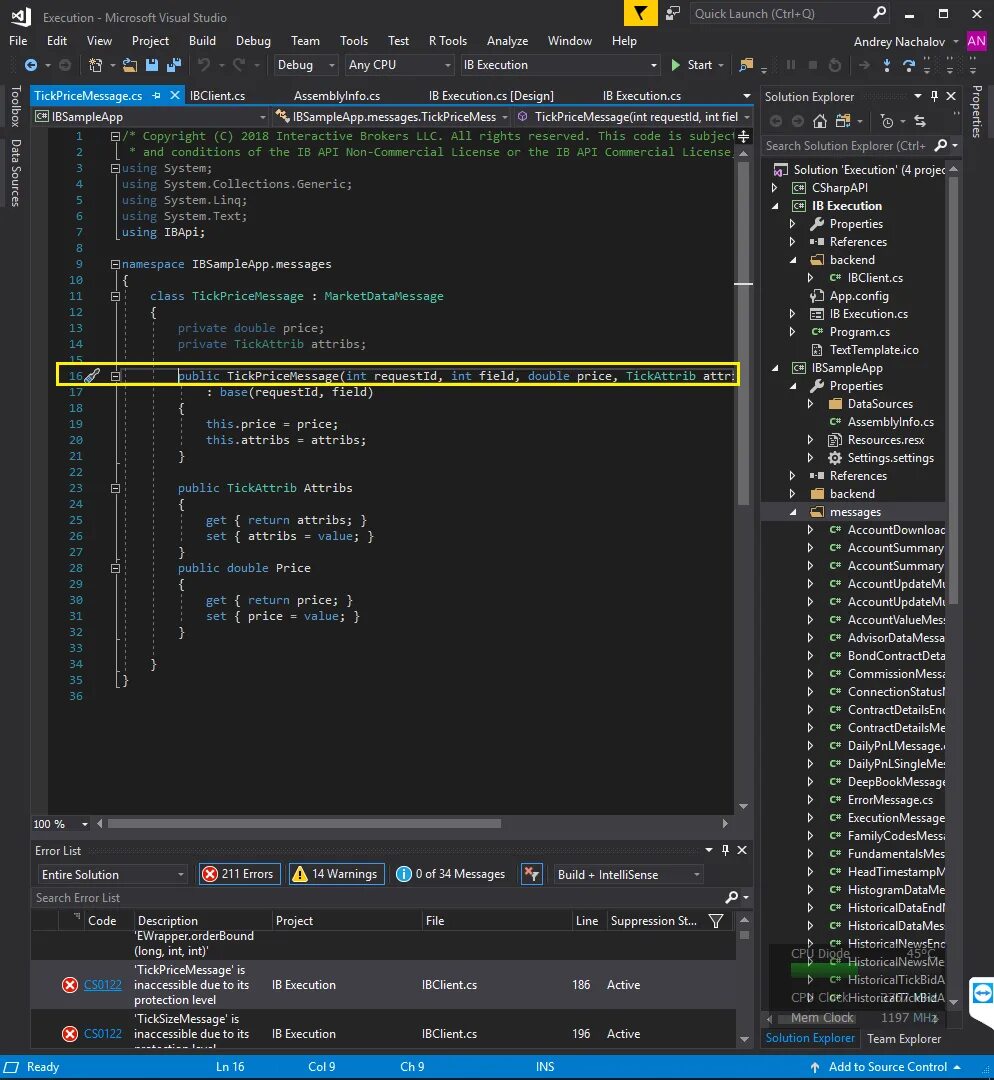Image resolution: width=994 pixels, height=1080 pixels.
Task: Click the New Project toolbar icon
Action: [95, 65]
